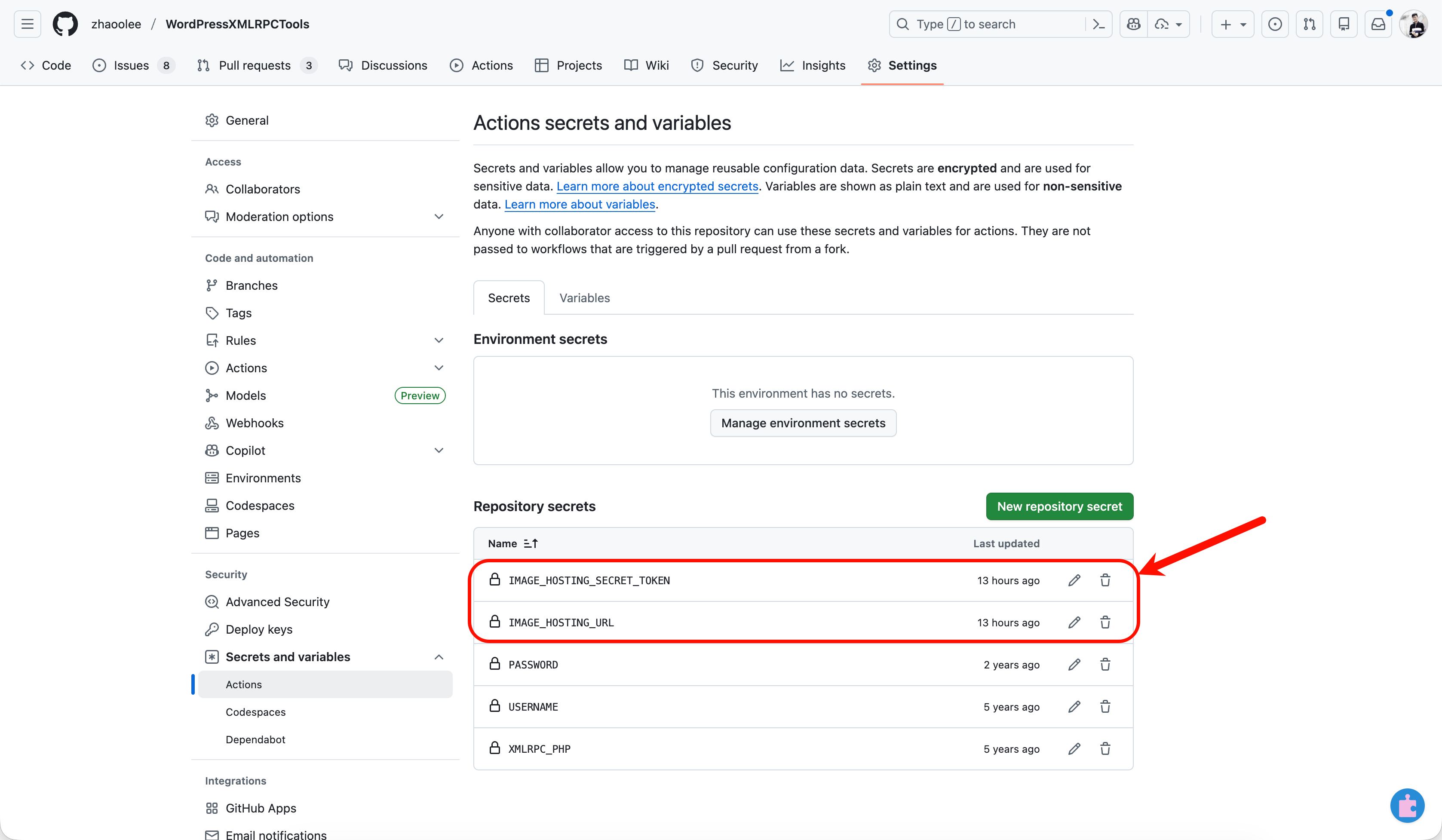The image size is (1442, 840).
Task: Delete the USERNAME secret trash icon
Action: pyautogui.click(x=1105, y=707)
